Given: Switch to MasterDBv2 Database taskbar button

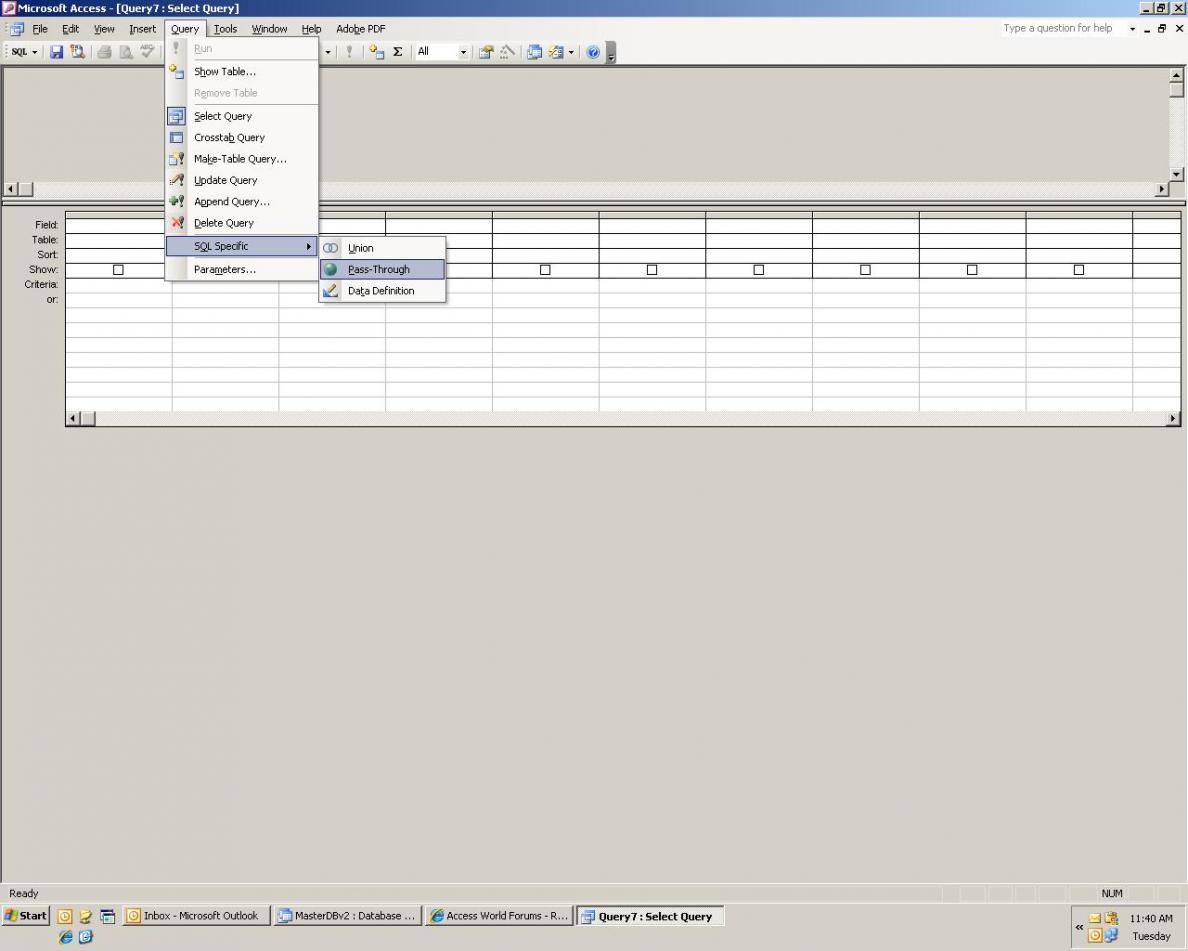Looking at the screenshot, I should pyautogui.click(x=348, y=915).
